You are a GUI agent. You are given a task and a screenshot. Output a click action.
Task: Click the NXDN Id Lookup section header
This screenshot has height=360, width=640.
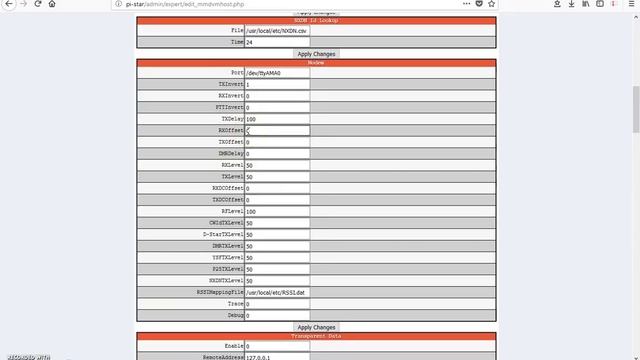316,20
